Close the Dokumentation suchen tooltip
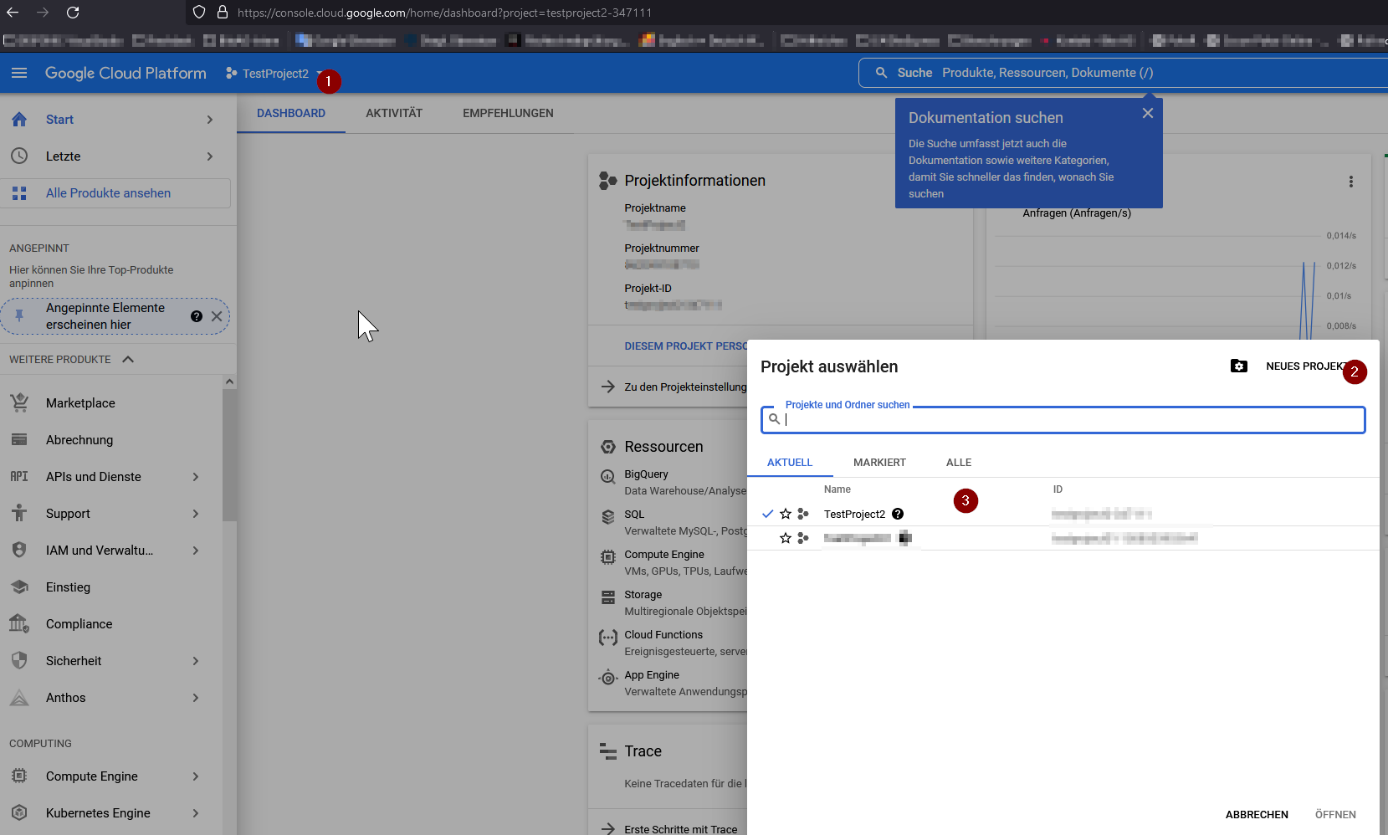Viewport: 1388px width, 835px height. (x=1147, y=113)
